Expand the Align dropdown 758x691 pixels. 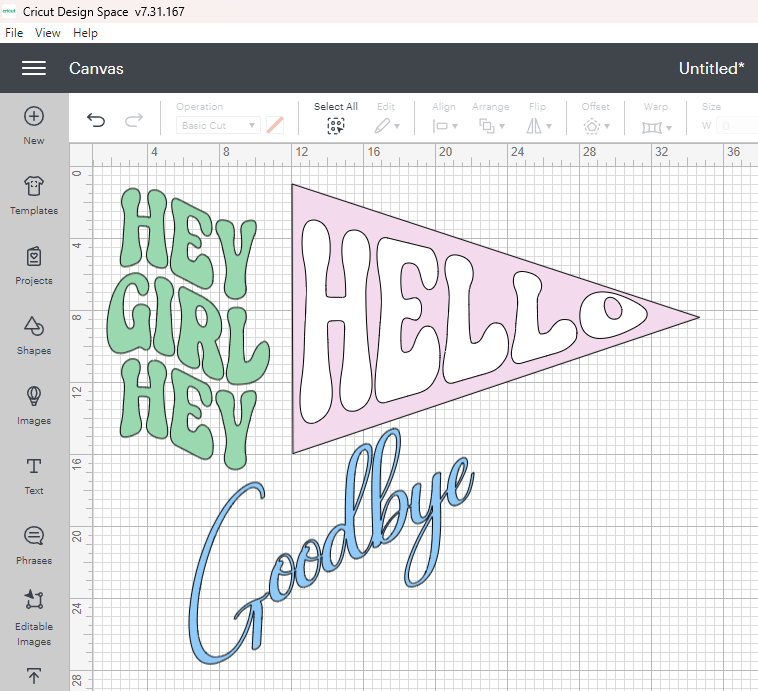(x=444, y=126)
